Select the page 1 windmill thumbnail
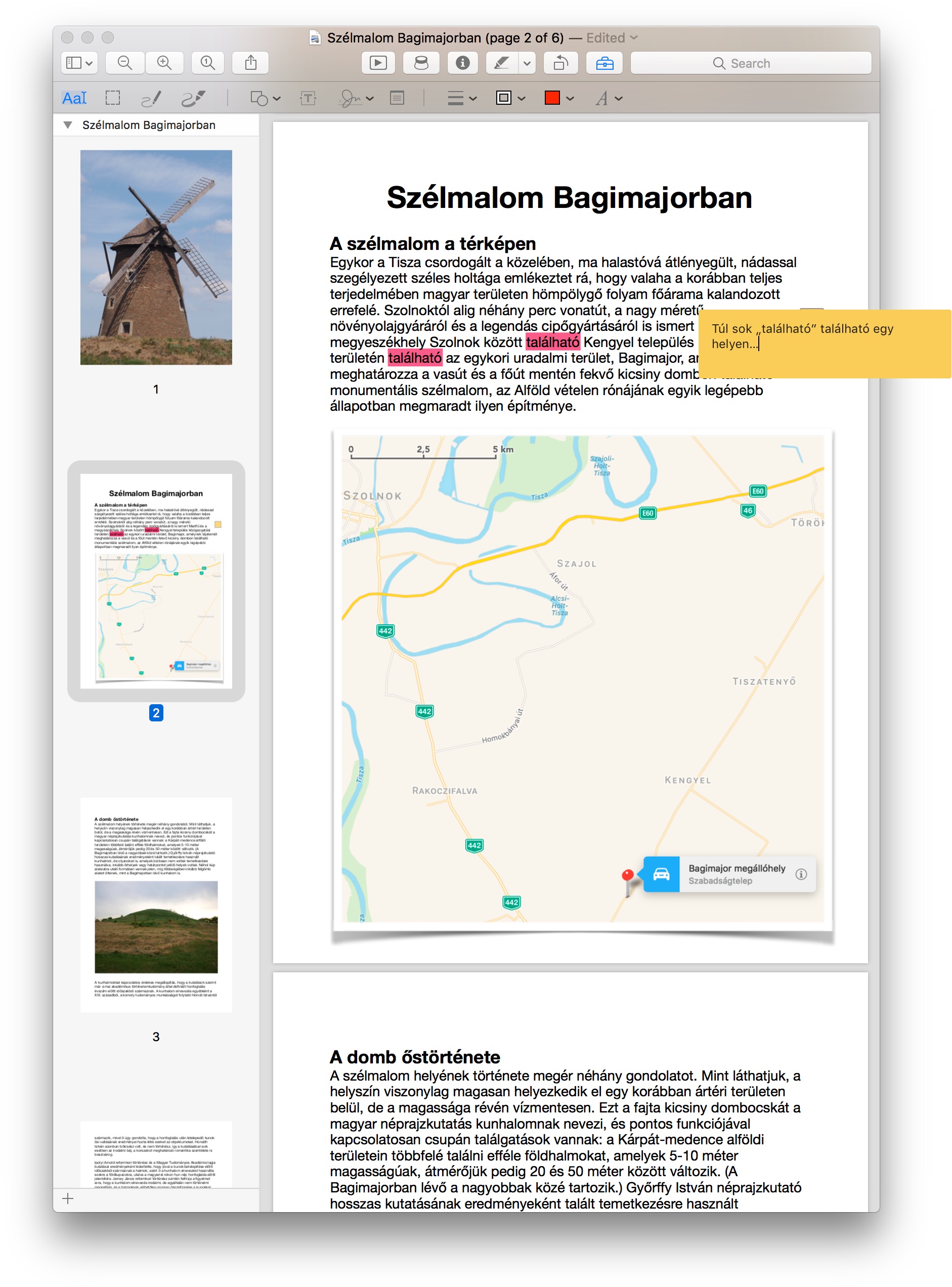Viewport: 952px width, 1287px height. point(156,257)
